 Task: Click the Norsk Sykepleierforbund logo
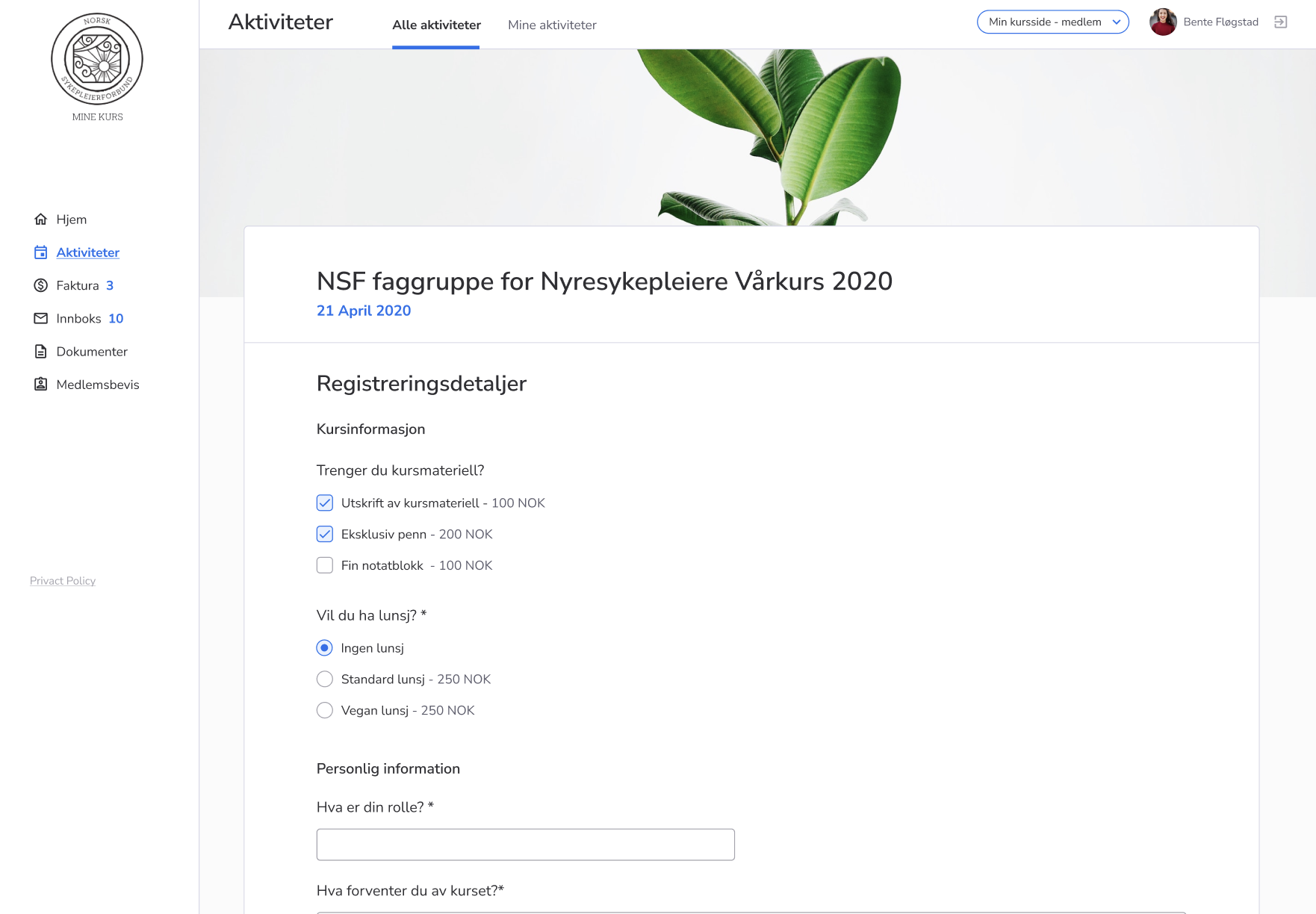[97, 59]
